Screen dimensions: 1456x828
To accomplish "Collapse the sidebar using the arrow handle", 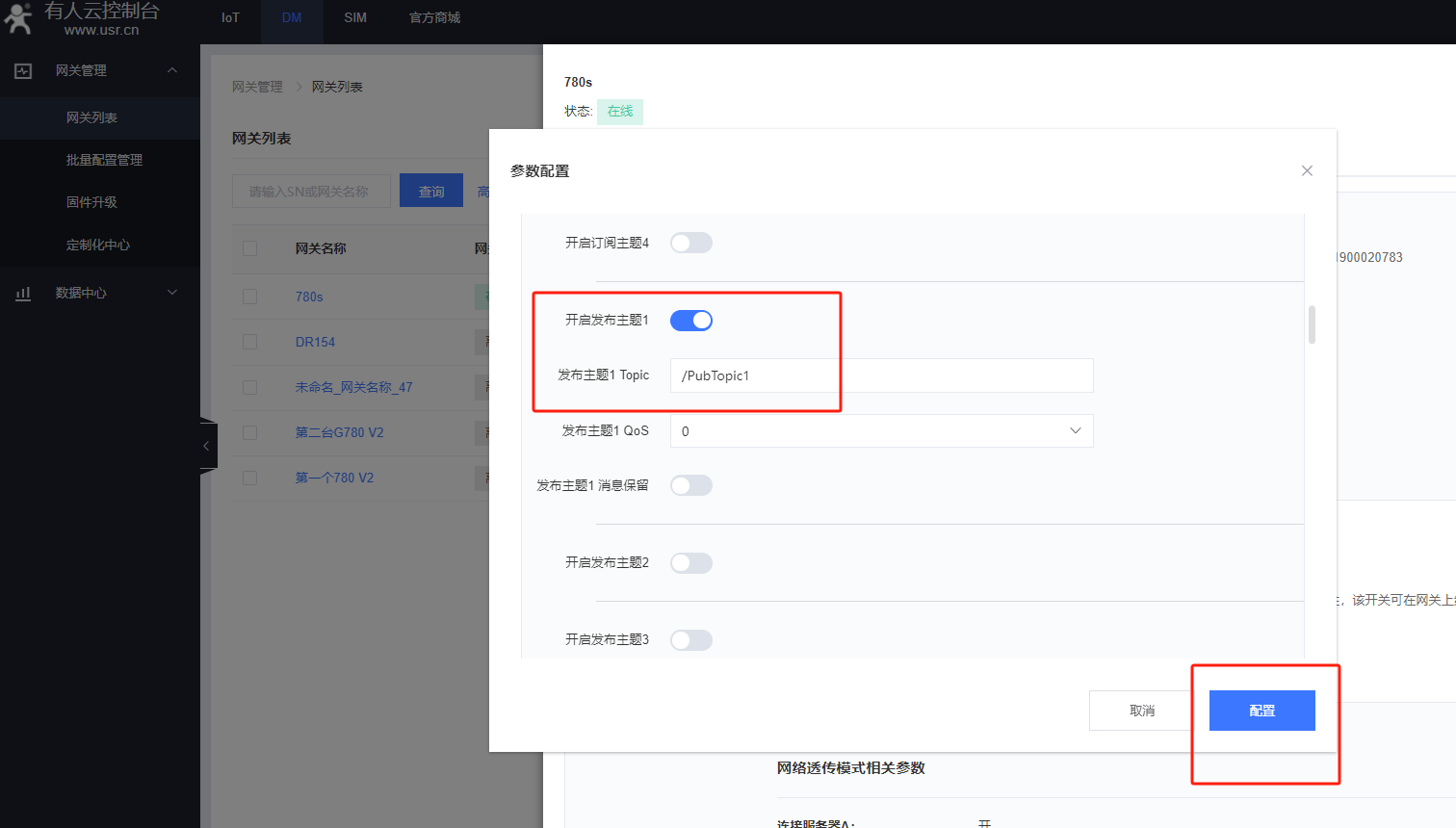I will (x=207, y=446).
